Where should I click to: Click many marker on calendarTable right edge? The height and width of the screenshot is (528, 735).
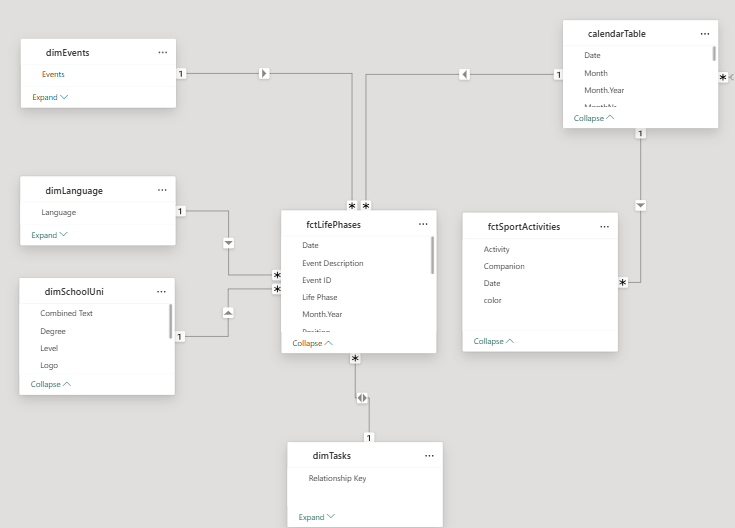coord(723,77)
